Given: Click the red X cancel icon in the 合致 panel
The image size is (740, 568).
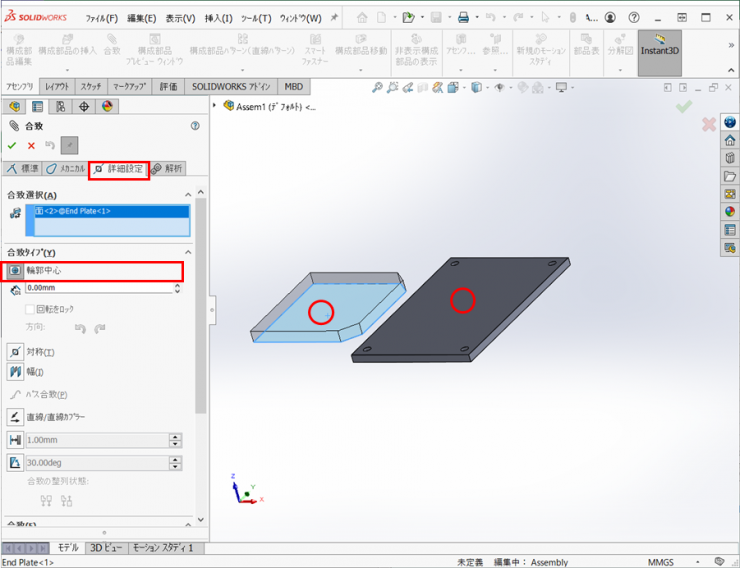Looking at the screenshot, I should point(31,145).
